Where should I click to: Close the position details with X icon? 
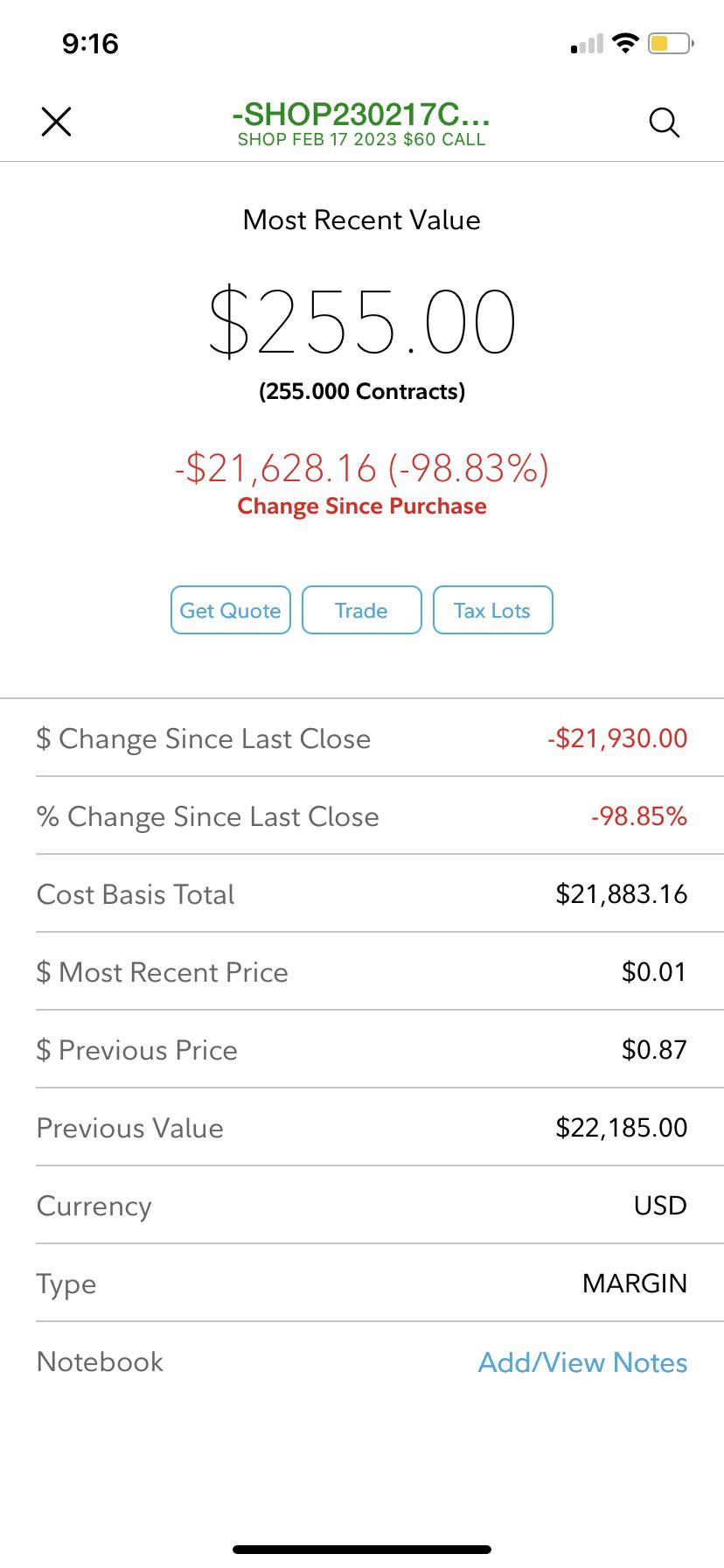coord(56,122)
